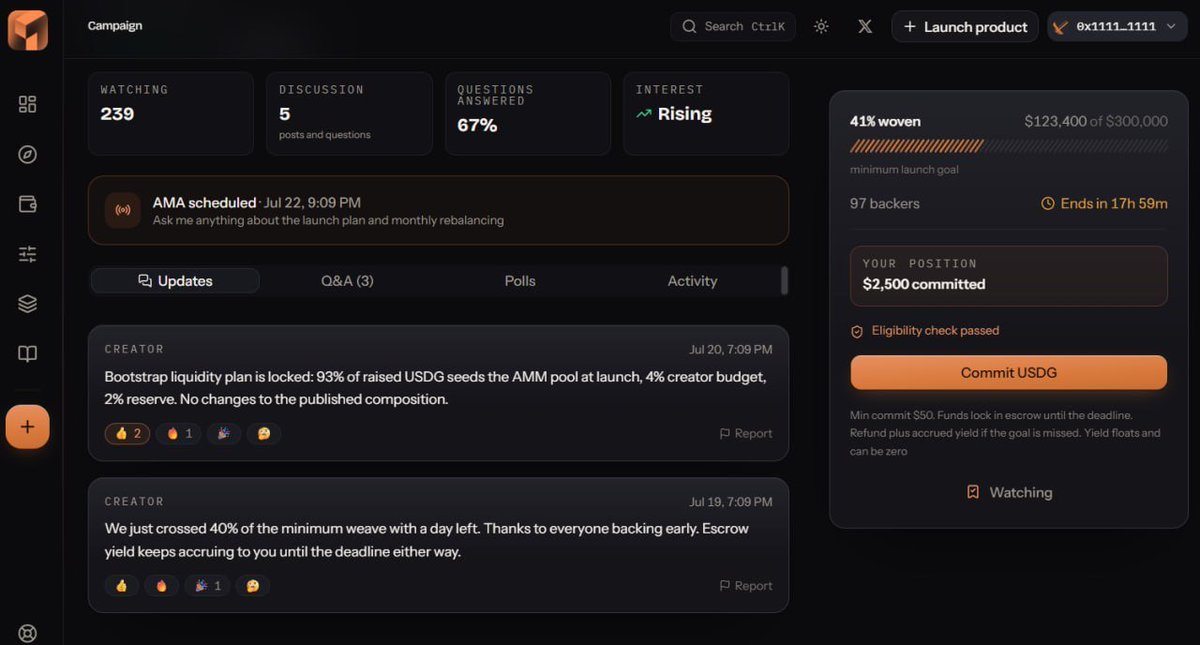
Task: Toggle fire reaction on Jul 20 update
Action: coord(180,434)
